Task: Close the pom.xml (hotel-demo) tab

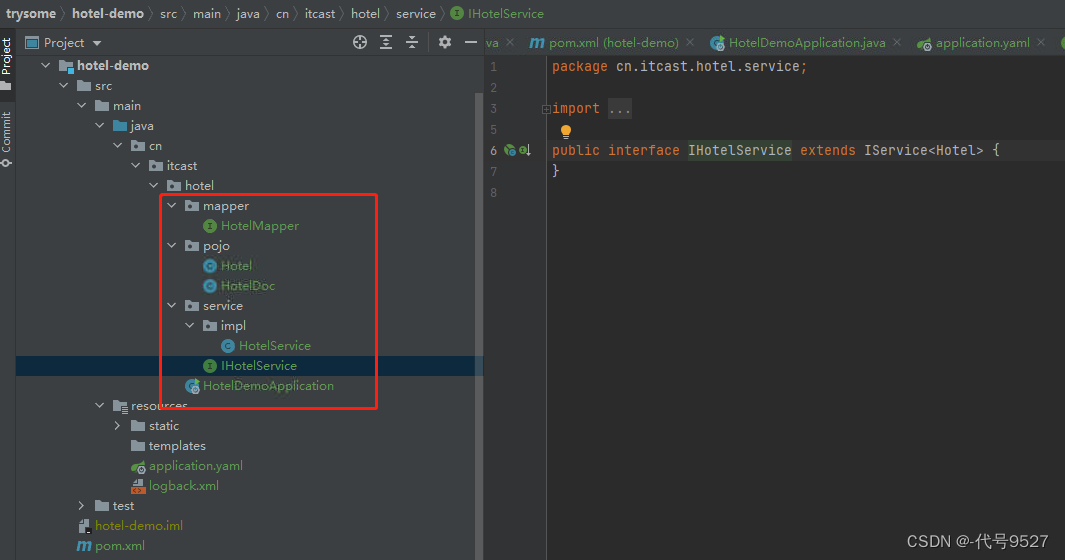Action: click(x=690, y=42)
